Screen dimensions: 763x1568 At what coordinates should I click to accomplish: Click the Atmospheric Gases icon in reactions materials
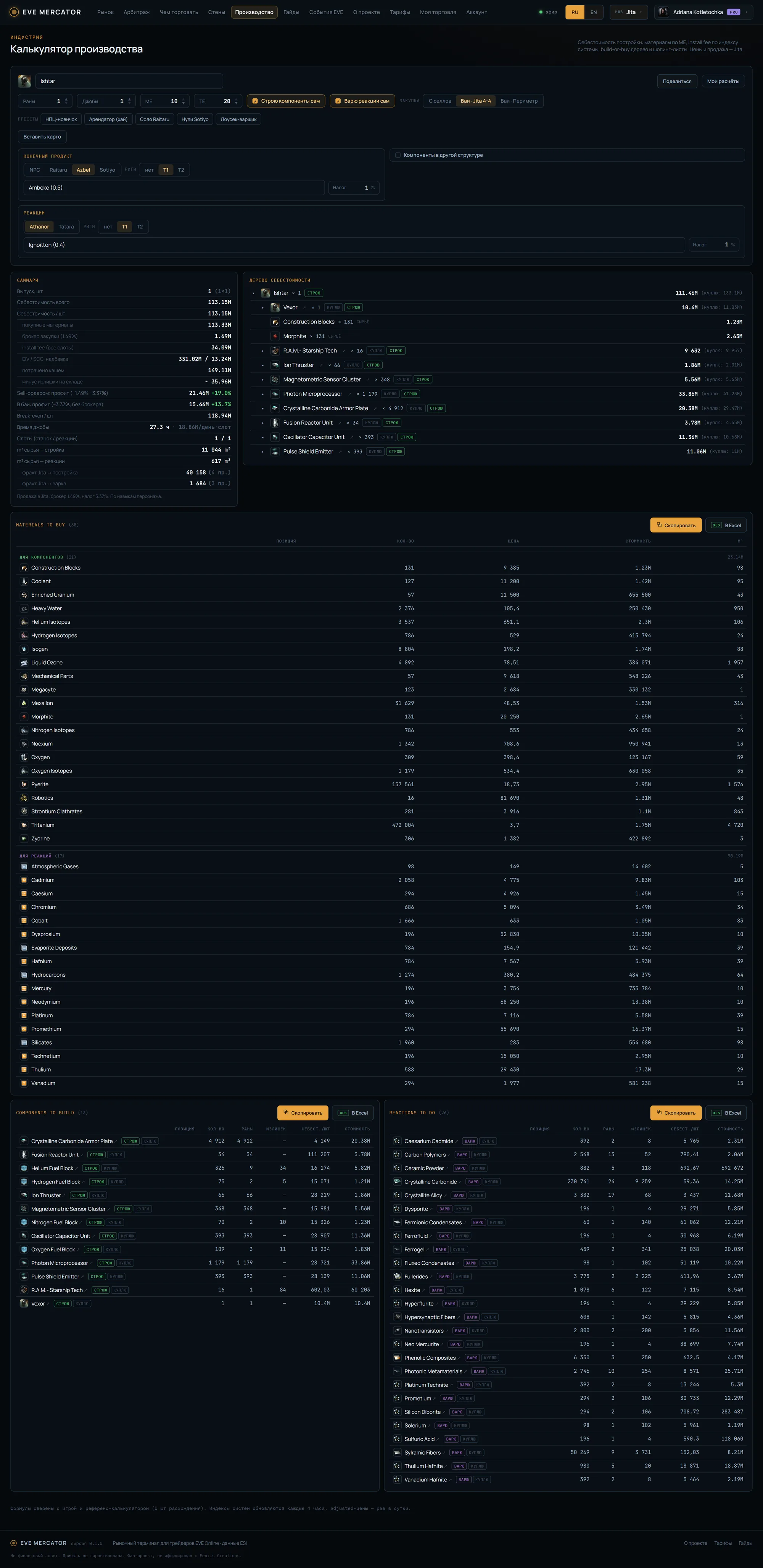(x=24, y=867)
